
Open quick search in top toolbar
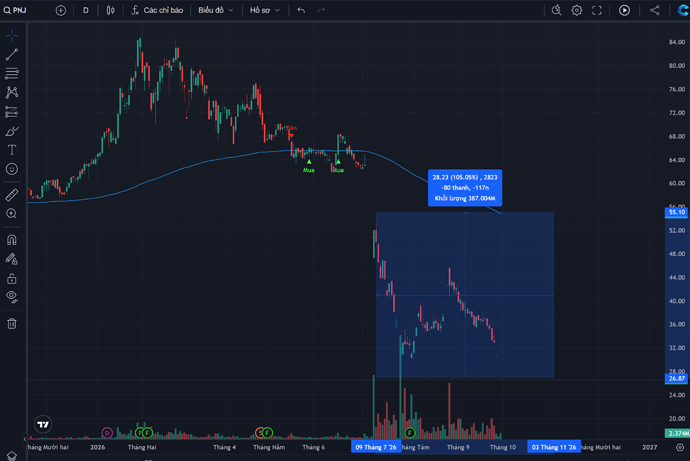[x=556, y=10]
